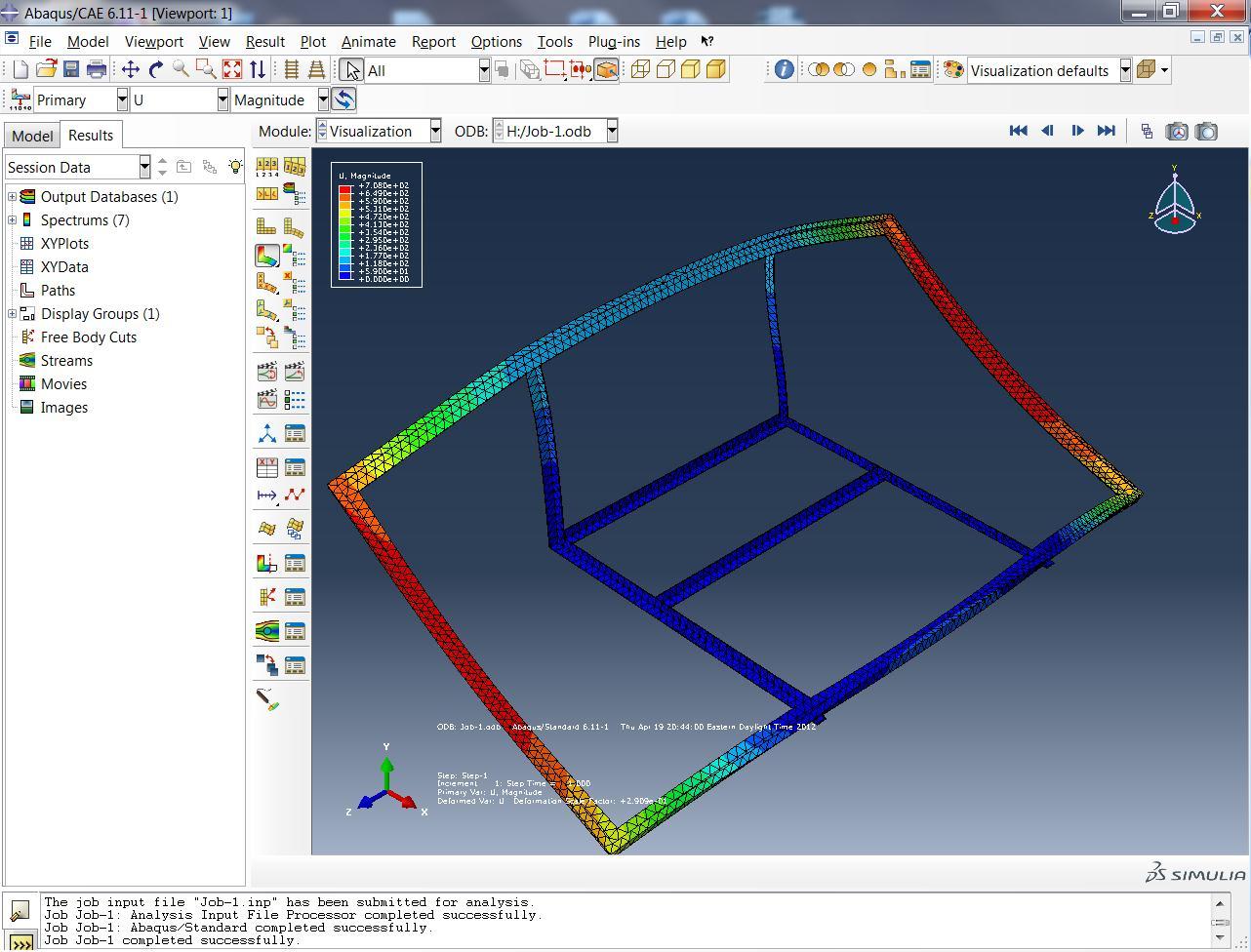The height and width of the screenshot is (952, 1251).
Task: Open the Color Code palette icon
Action: point(953,70)
